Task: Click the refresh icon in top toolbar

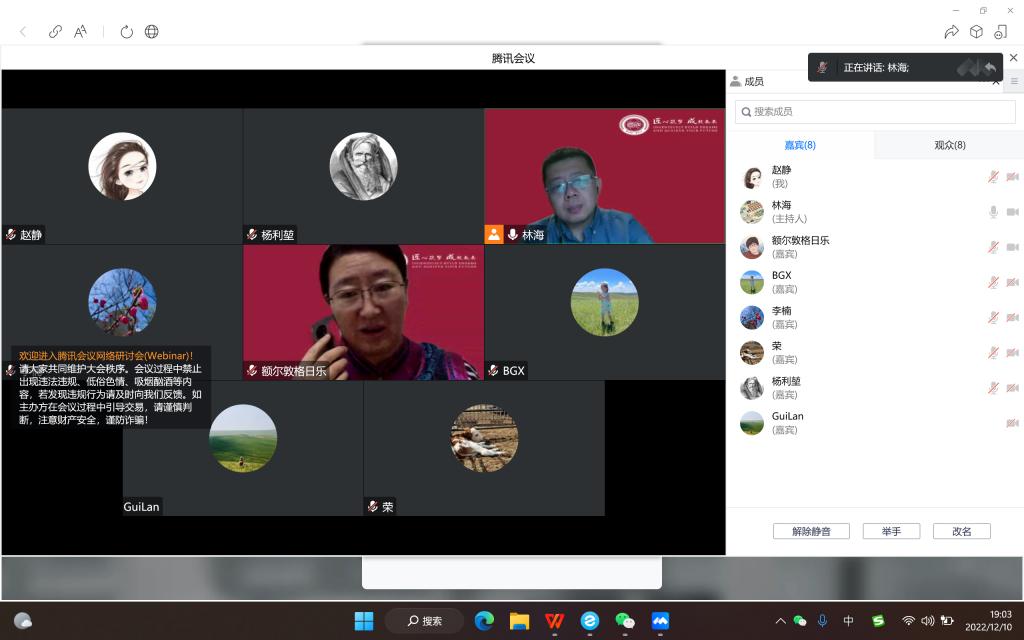Action: click(127, 32)
